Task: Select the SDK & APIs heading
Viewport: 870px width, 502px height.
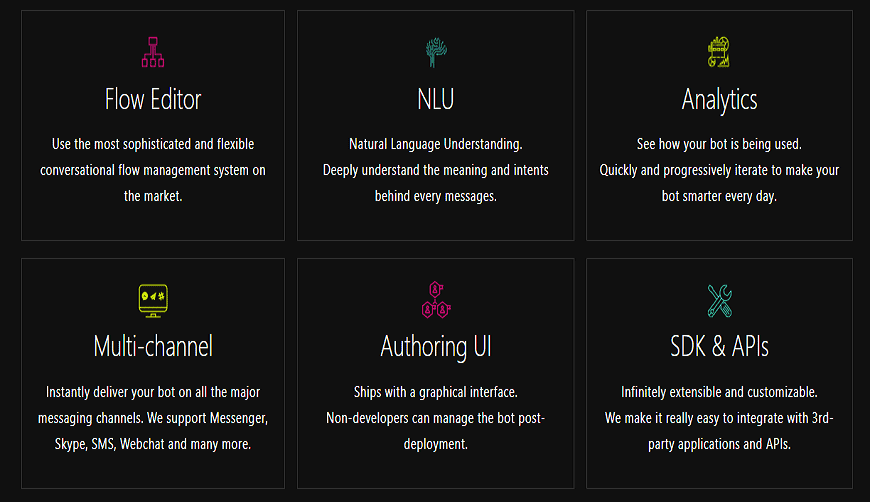Action: point(720,347)
